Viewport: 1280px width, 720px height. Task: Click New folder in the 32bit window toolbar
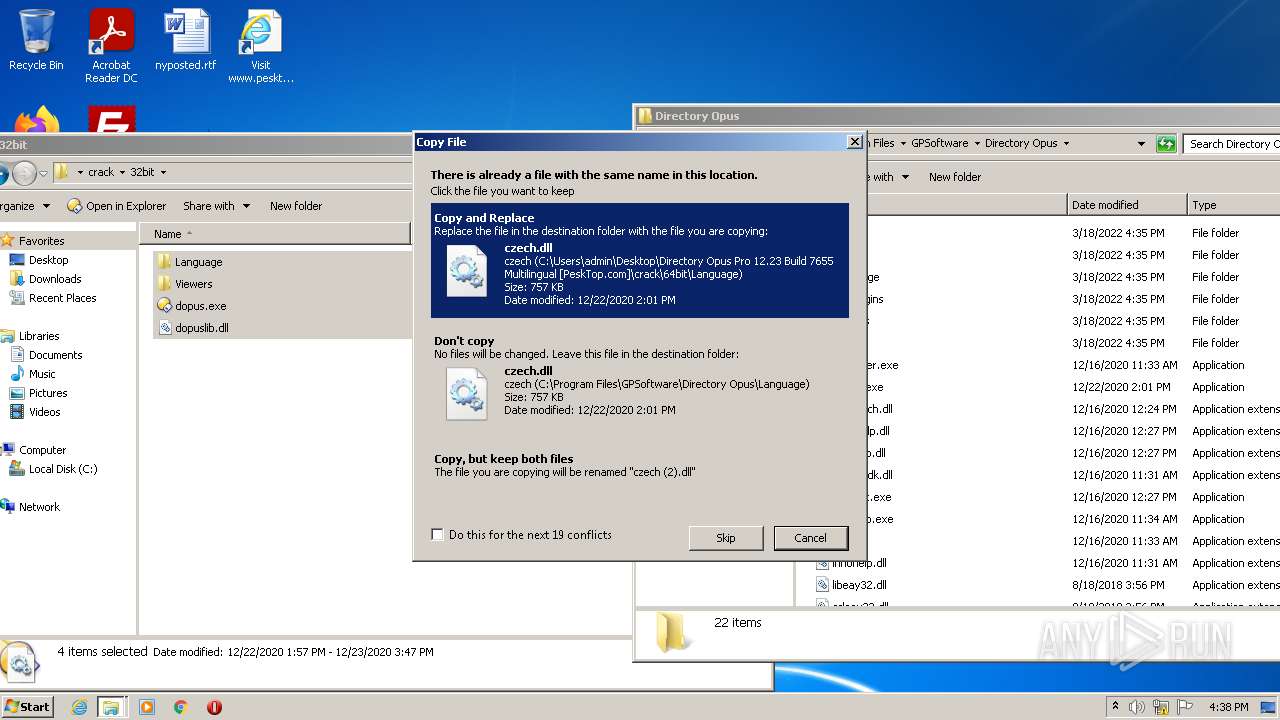pos(296,206)
